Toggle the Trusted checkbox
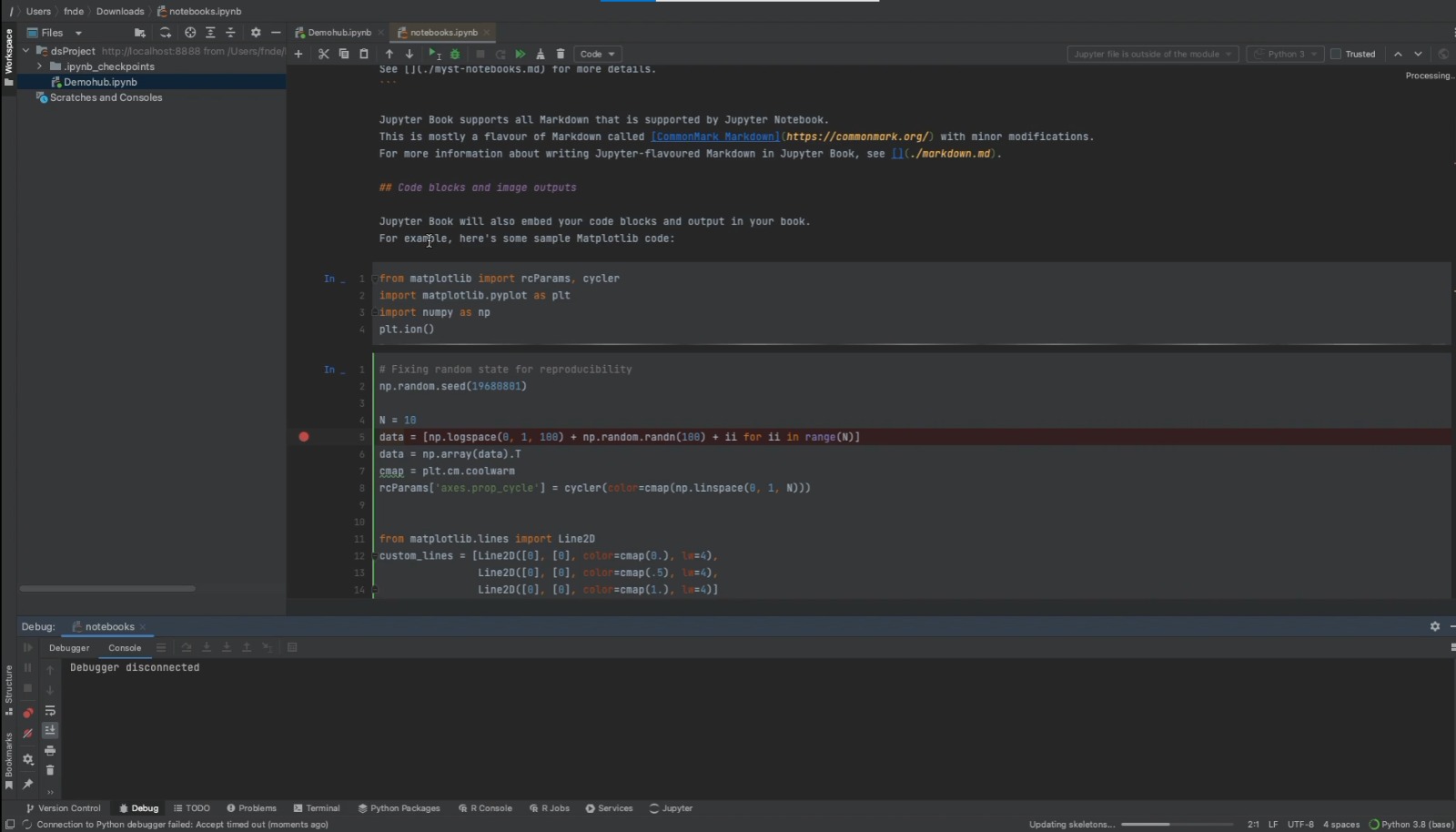This screenshot has height=832, width=1456. pos(1336,55)
